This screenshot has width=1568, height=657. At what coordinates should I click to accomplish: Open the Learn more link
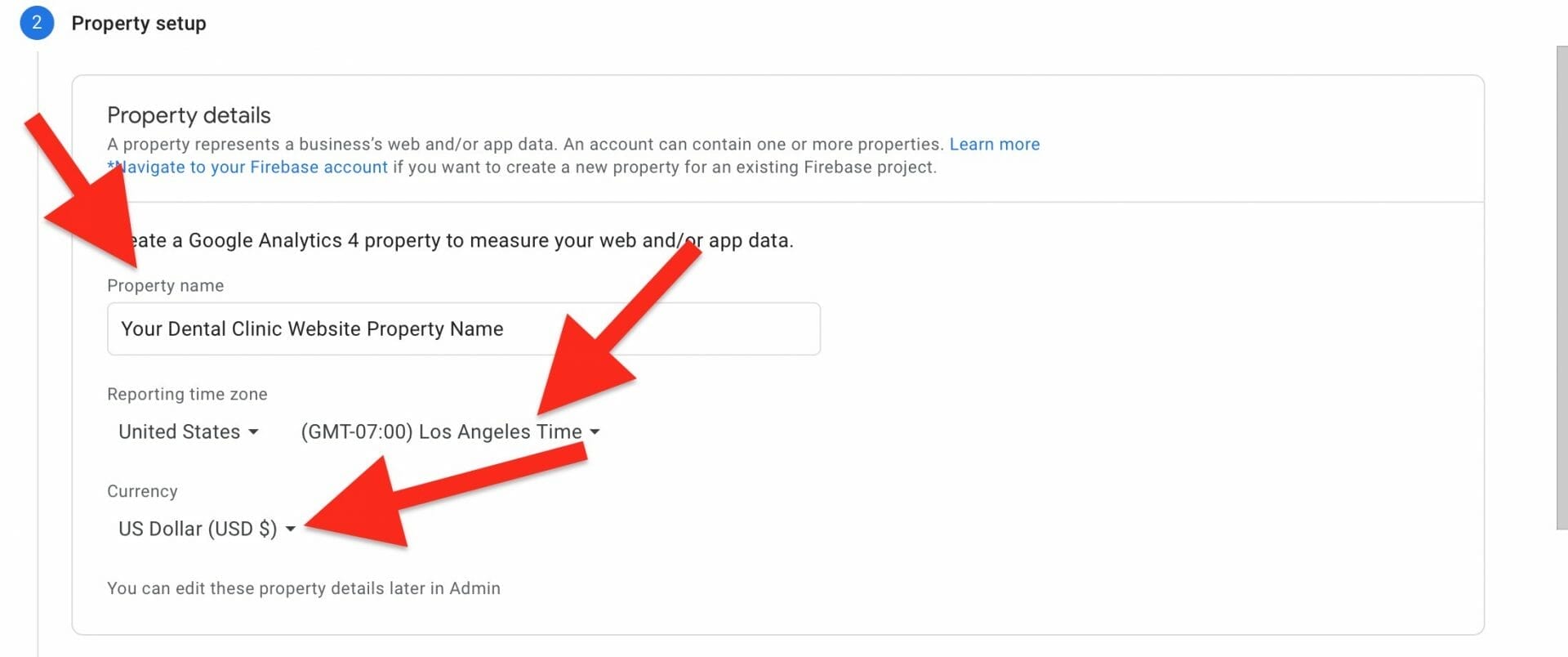tap(994, 145)
